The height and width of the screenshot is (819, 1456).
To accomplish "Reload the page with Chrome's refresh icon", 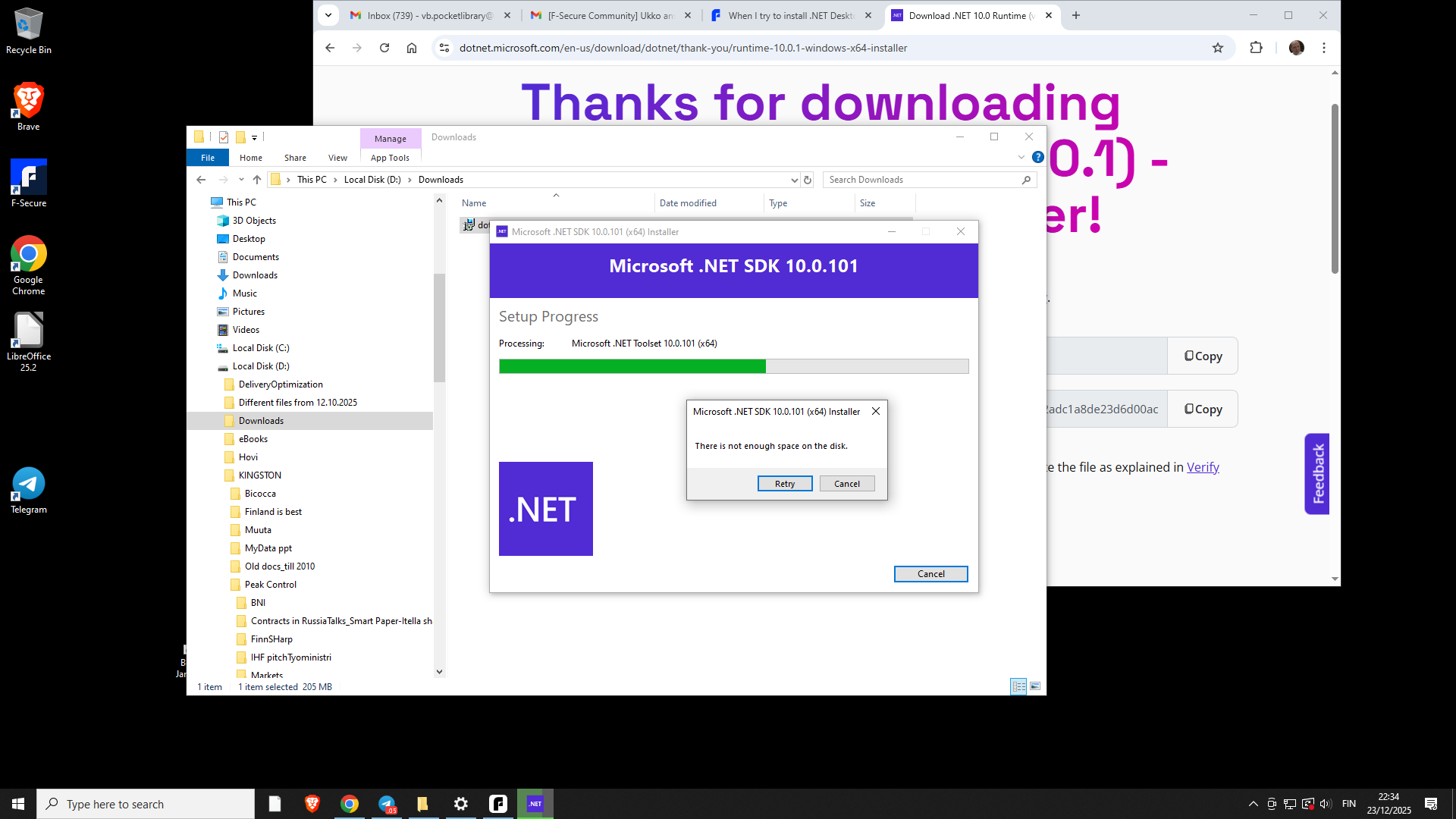I will [384, 48].
